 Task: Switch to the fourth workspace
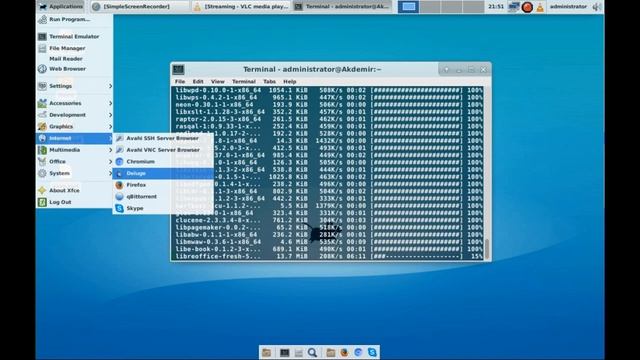click(x=473, y=7)
